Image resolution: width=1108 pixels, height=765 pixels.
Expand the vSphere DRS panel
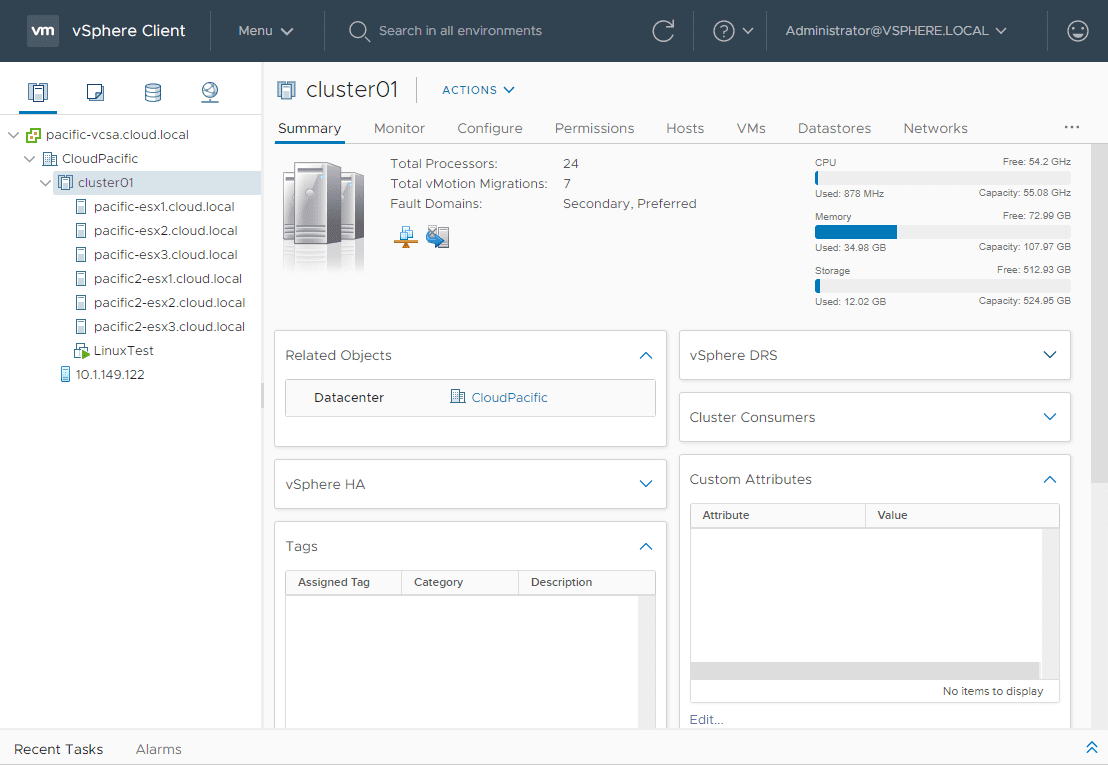point(1049,355)
